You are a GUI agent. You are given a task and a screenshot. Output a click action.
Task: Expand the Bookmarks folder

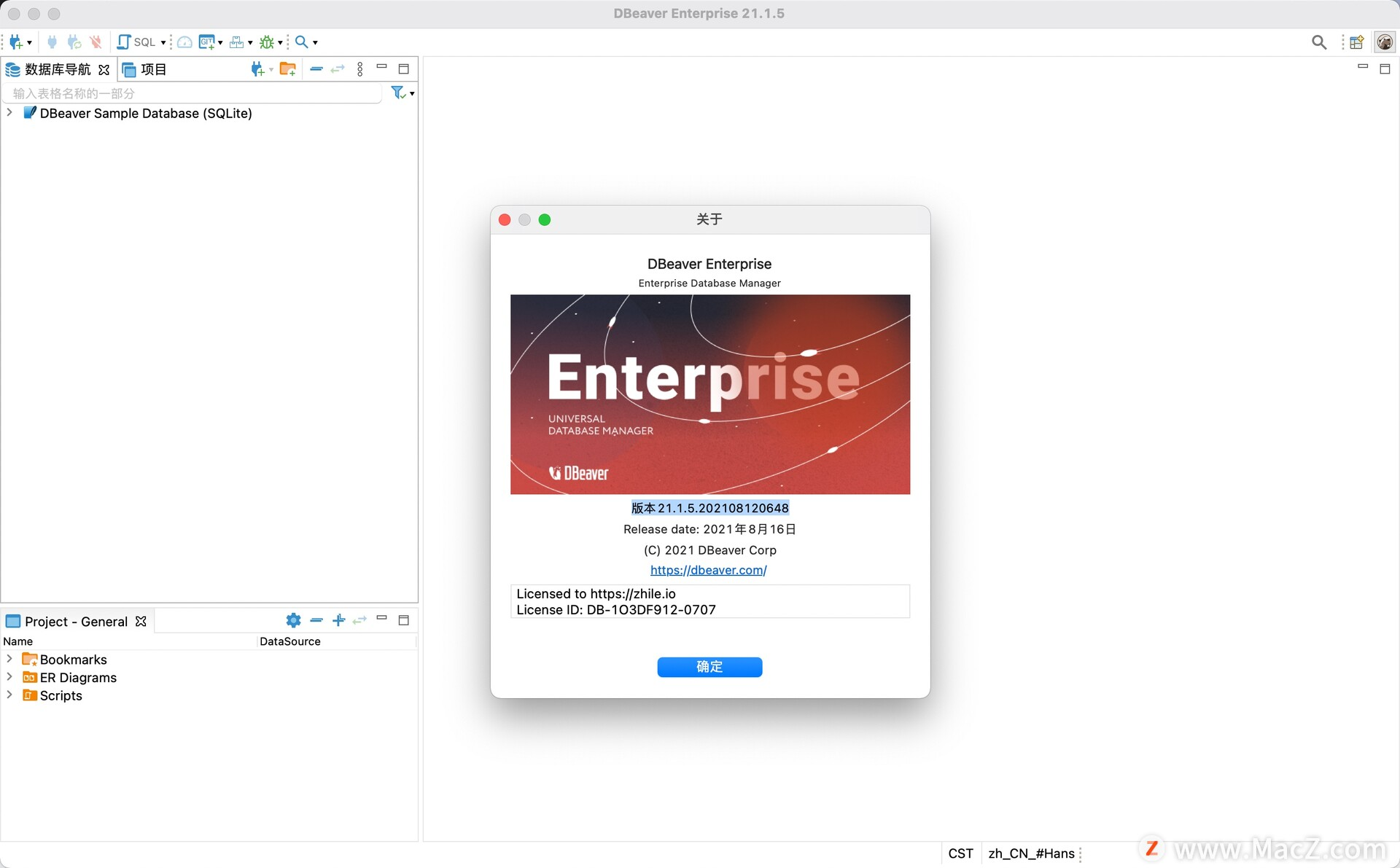pos(9,659)
